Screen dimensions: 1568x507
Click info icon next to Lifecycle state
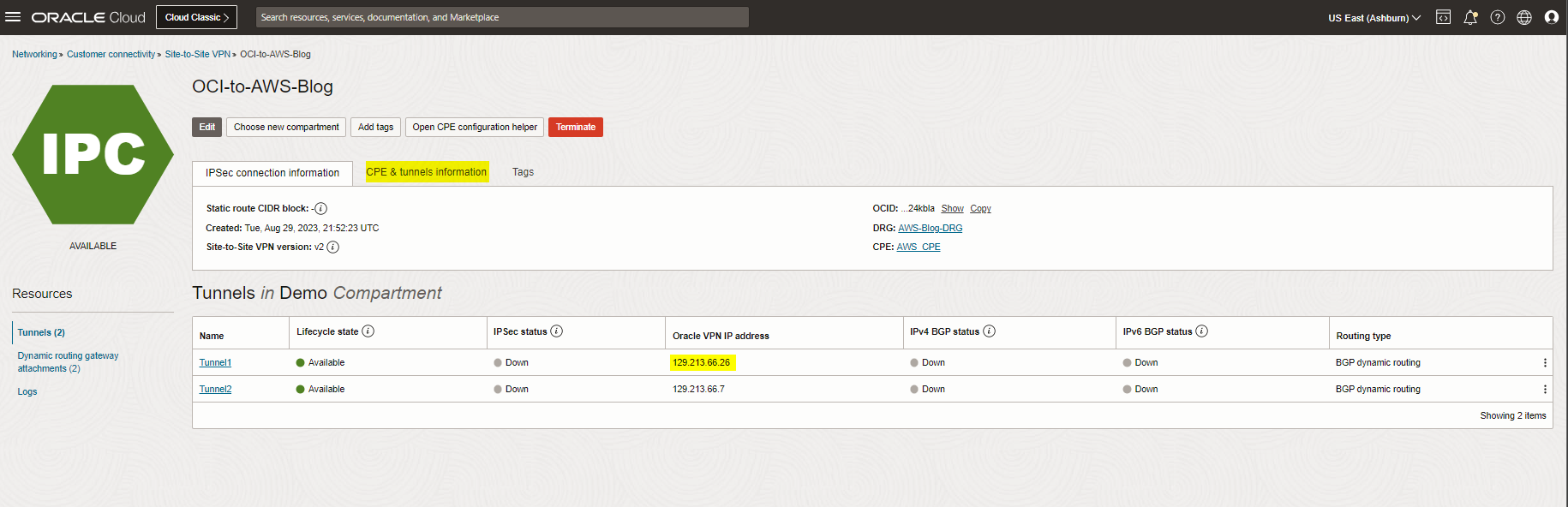tap(368, 331)
